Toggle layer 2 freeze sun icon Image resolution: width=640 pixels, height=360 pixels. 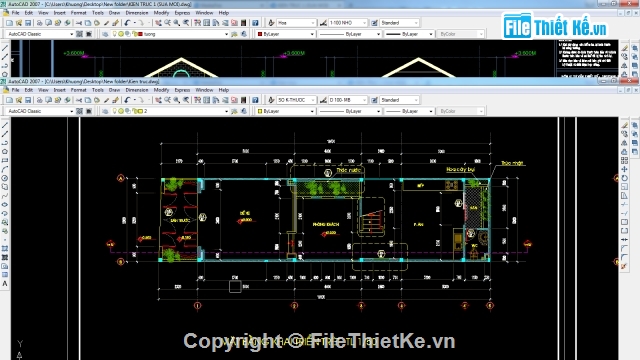pos(121,111)
